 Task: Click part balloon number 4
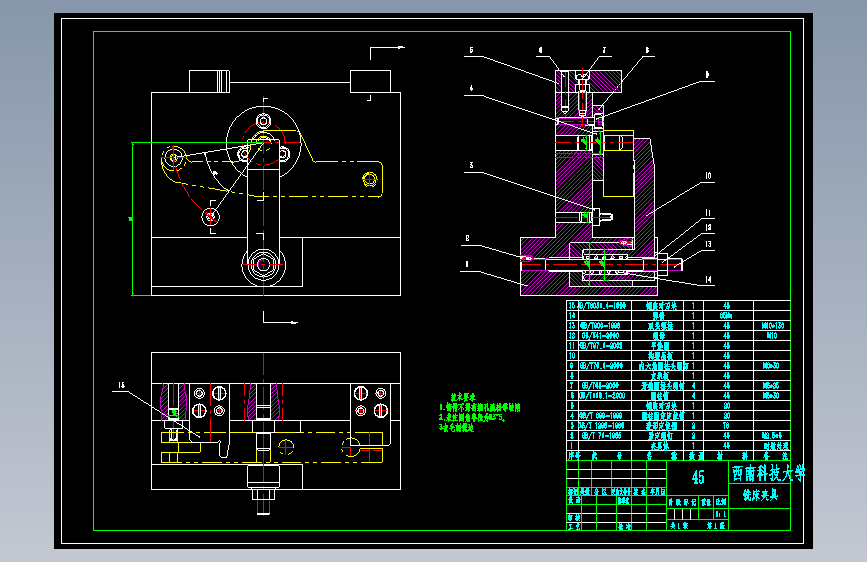[471, 88]
